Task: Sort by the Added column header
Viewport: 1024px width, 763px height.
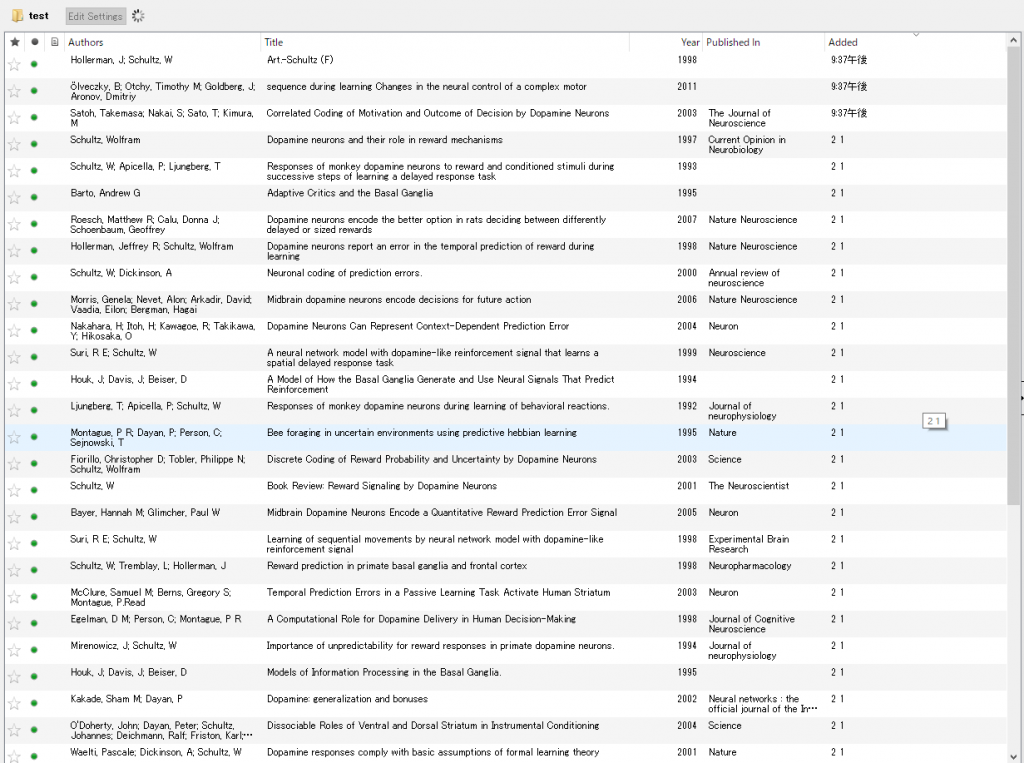Action: tap(842, 42)
